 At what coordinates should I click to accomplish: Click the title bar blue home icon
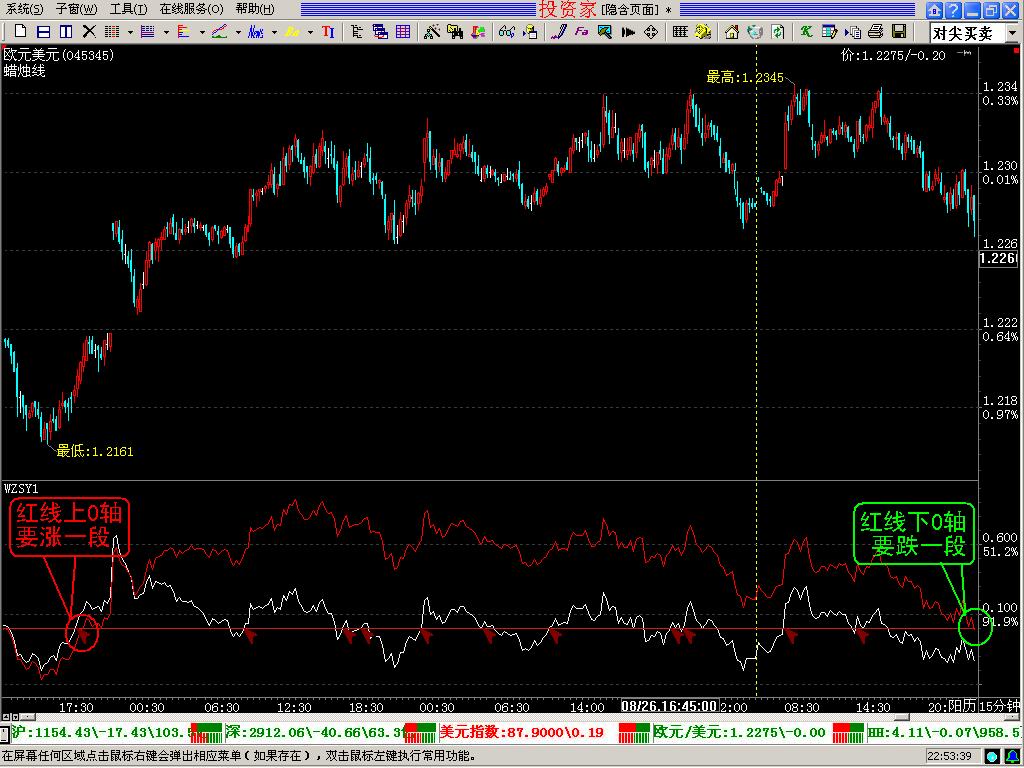935,10
